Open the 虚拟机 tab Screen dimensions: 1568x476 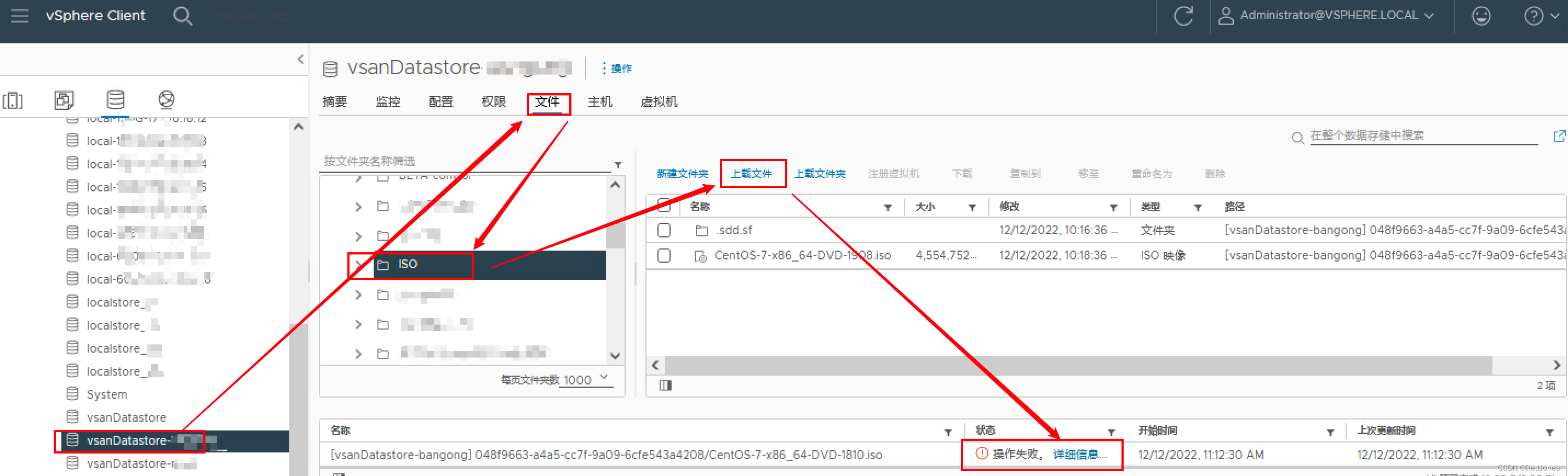[659, 102]
